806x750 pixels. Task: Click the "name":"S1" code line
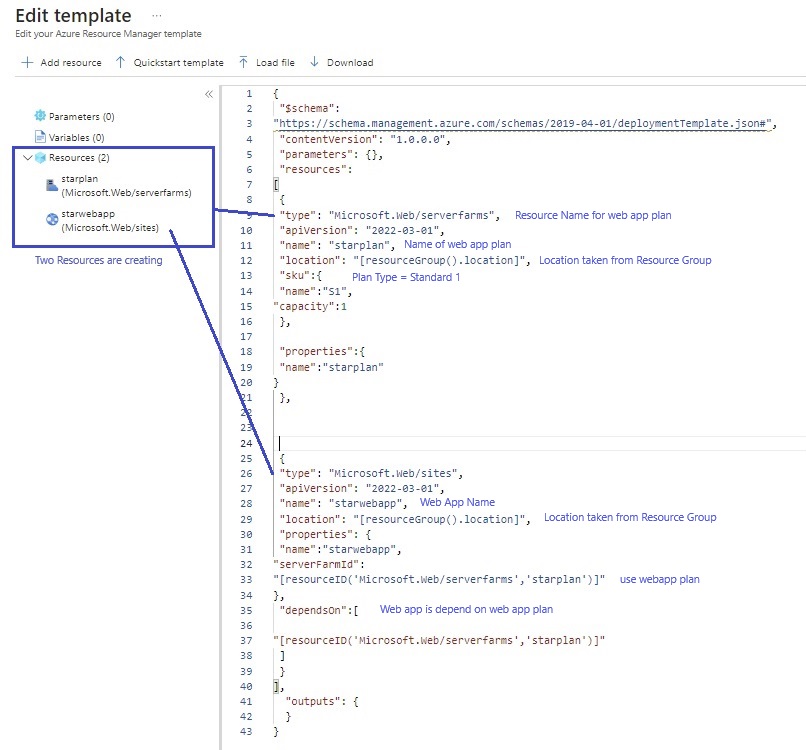tap(316, 291)
